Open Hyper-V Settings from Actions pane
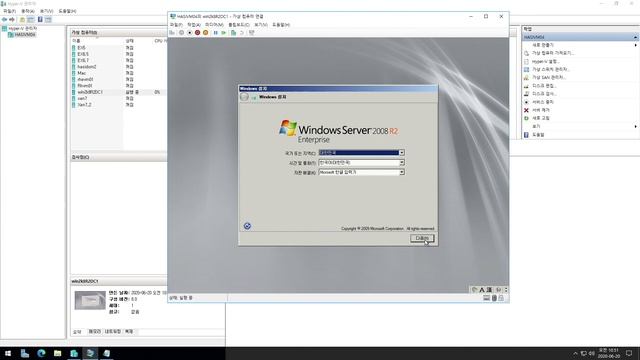Image resolution: width=640 pixels, height=360 pixels. [x=545, y=61]
